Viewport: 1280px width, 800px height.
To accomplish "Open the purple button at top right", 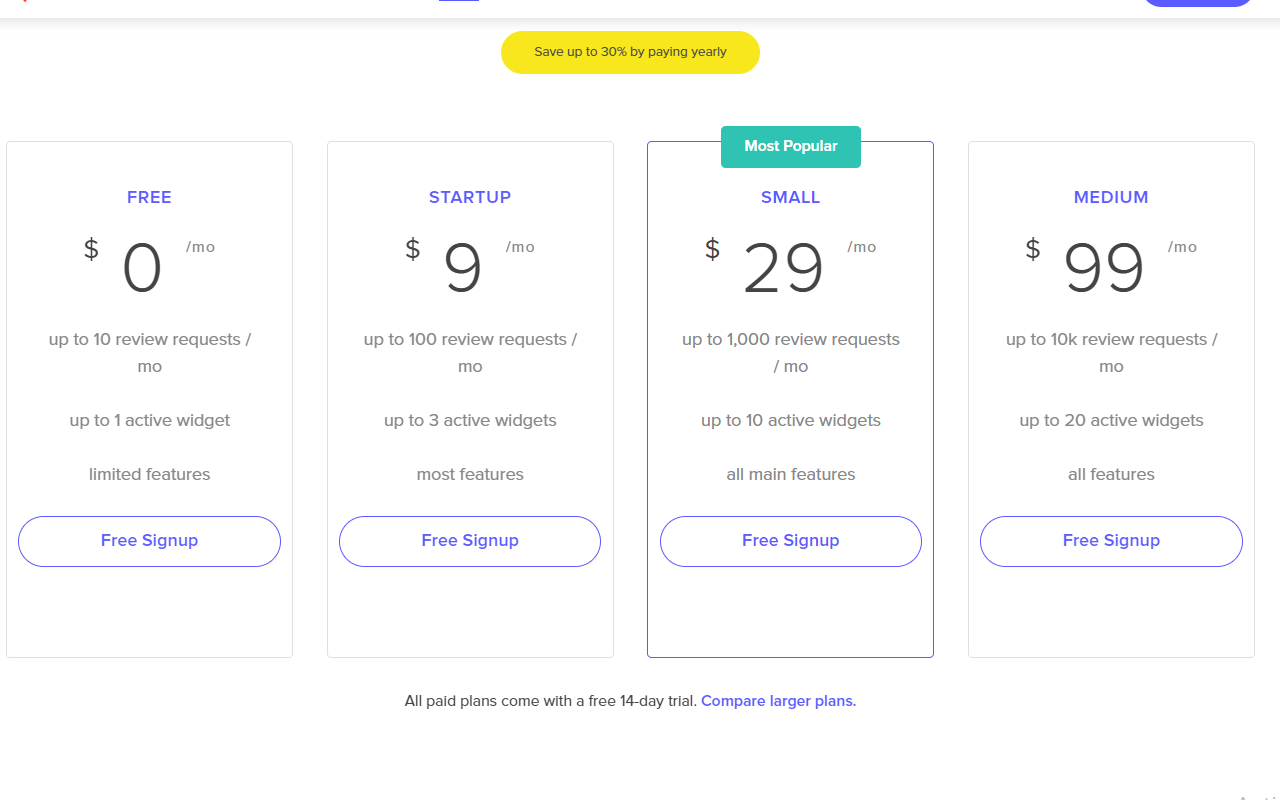I will click(x=1197, y=3).
